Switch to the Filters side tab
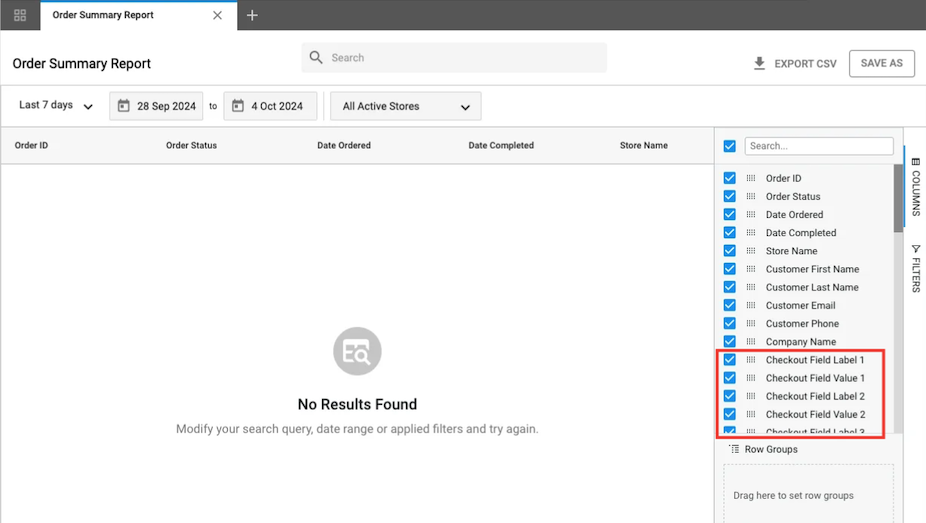Screen dimensions: 926x523 [915, 268]
